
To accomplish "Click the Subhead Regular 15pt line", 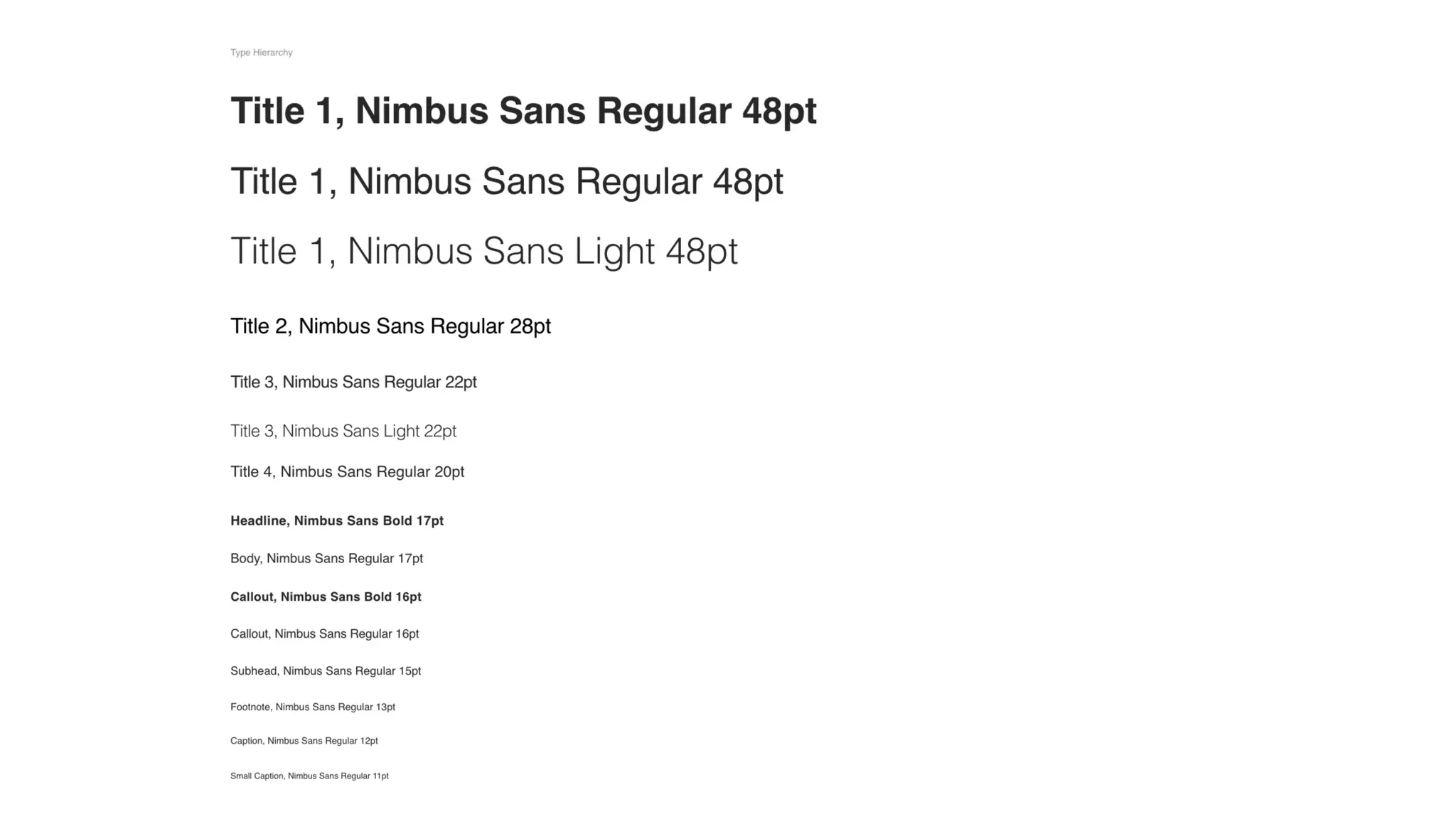I will pyautogui.click(x=326, y=671).
